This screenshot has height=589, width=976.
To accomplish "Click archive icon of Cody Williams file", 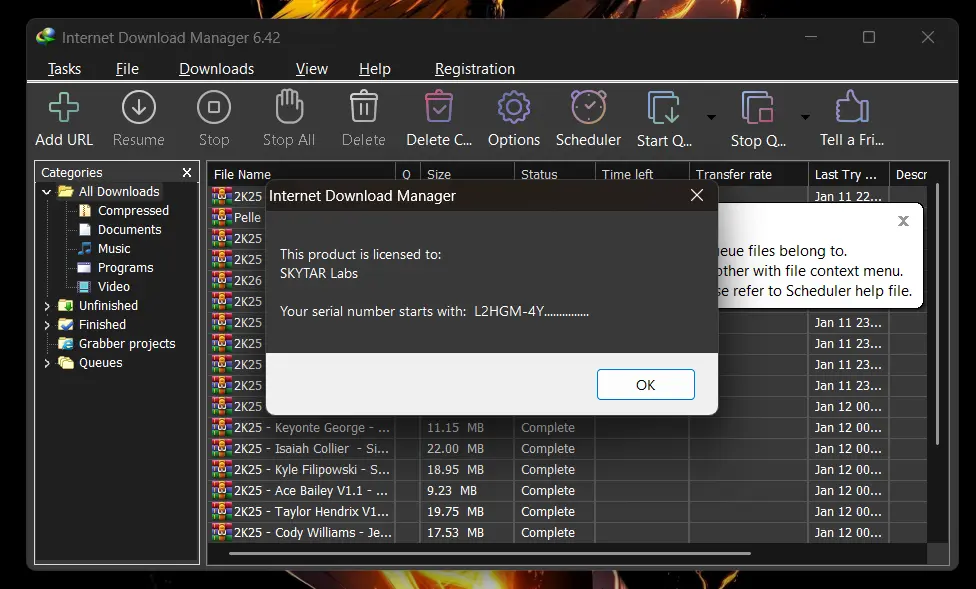I will pos(222,532).
